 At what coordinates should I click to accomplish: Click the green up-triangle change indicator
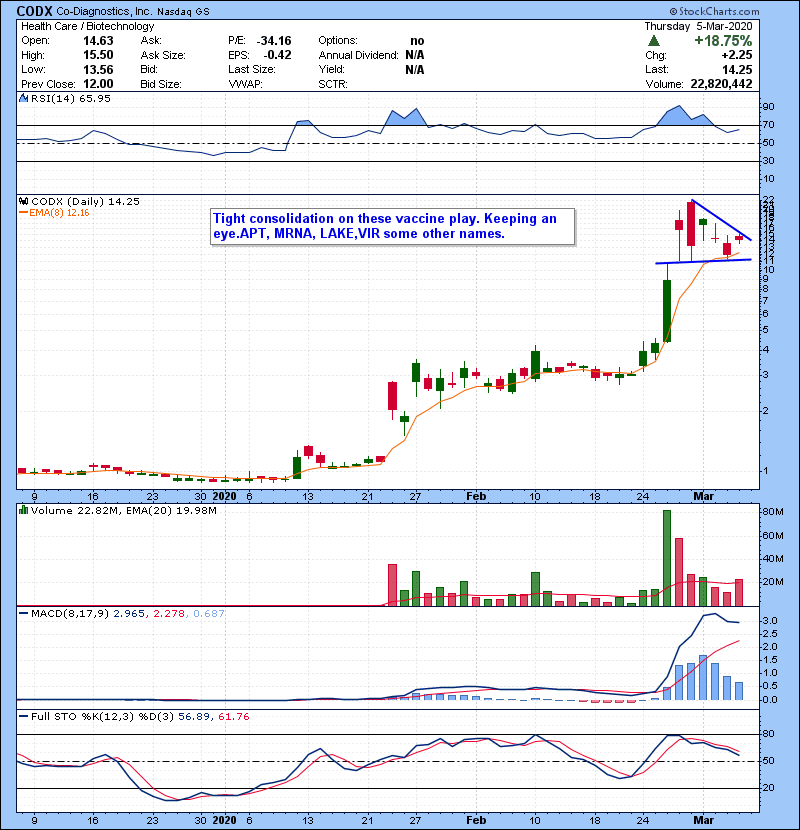[654, 41]
